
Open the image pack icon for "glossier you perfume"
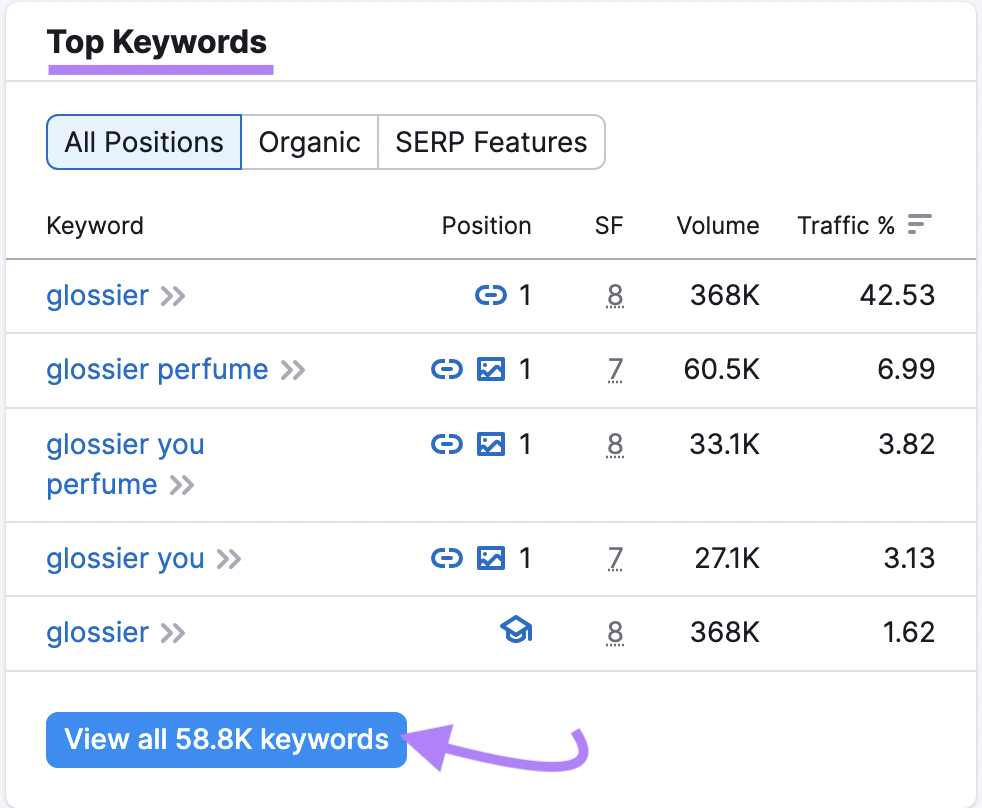491,444
